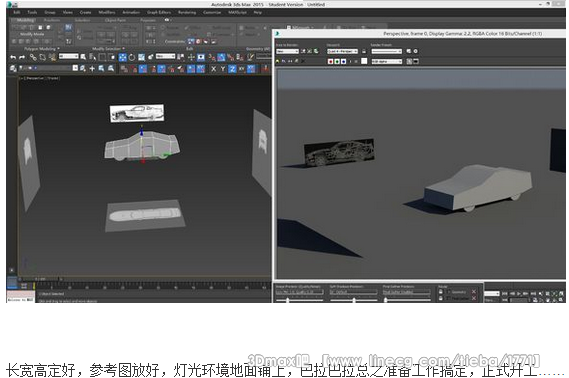Click the Select and Manipulate icon
The image size is (569, 378).
pos(191,57)
